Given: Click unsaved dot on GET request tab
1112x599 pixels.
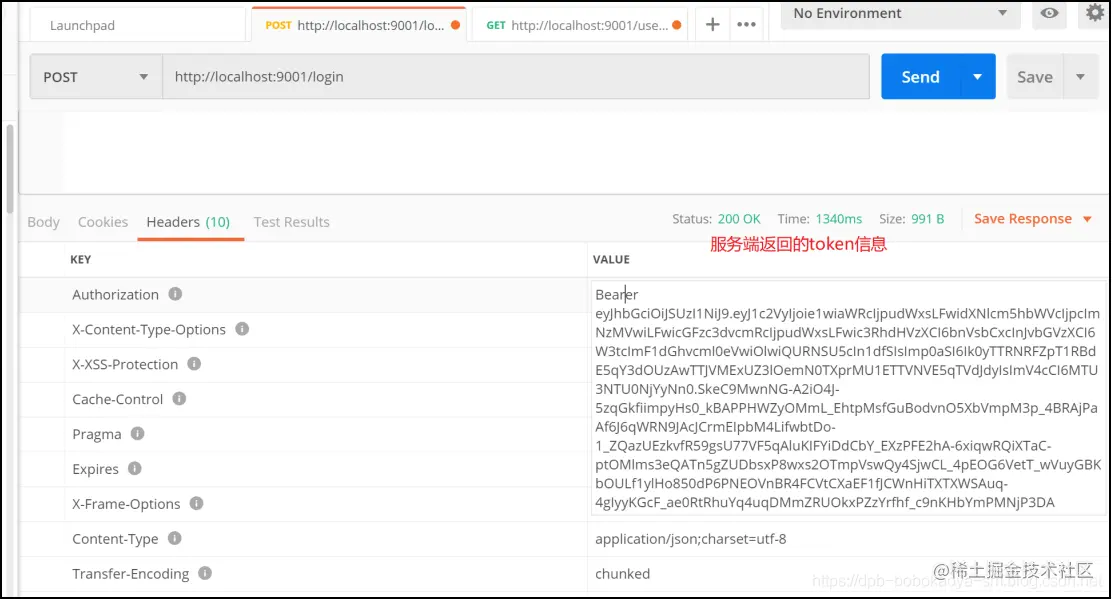Looking at the screenshot, I should tap(677, 25).
